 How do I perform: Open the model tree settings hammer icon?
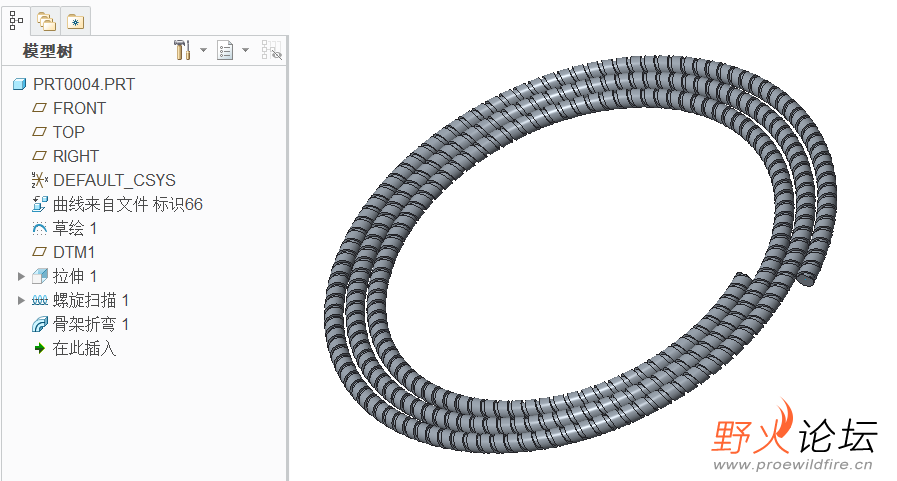tap(182, 50)
